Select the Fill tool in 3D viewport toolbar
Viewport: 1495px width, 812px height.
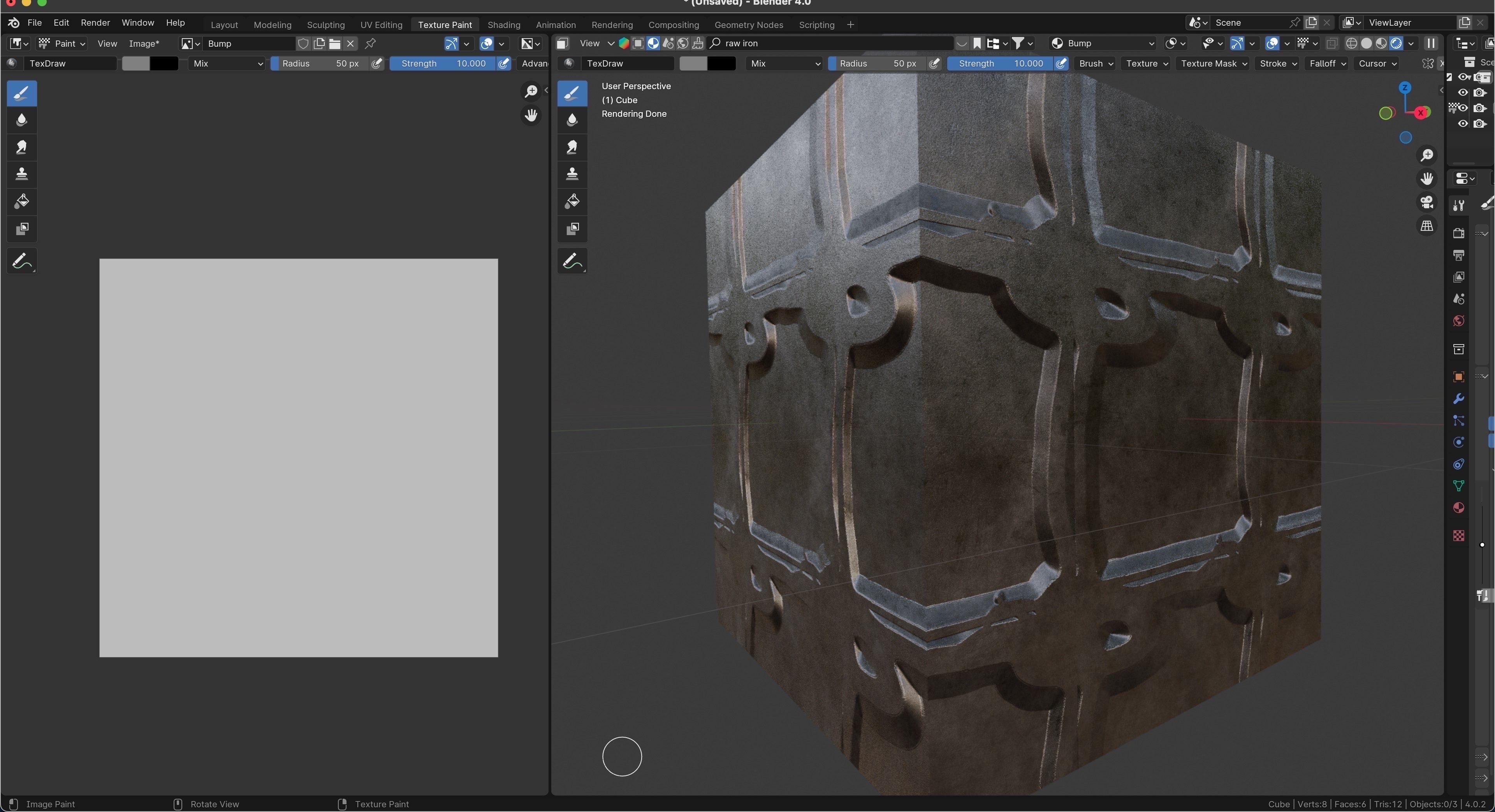tap(572, 201)
